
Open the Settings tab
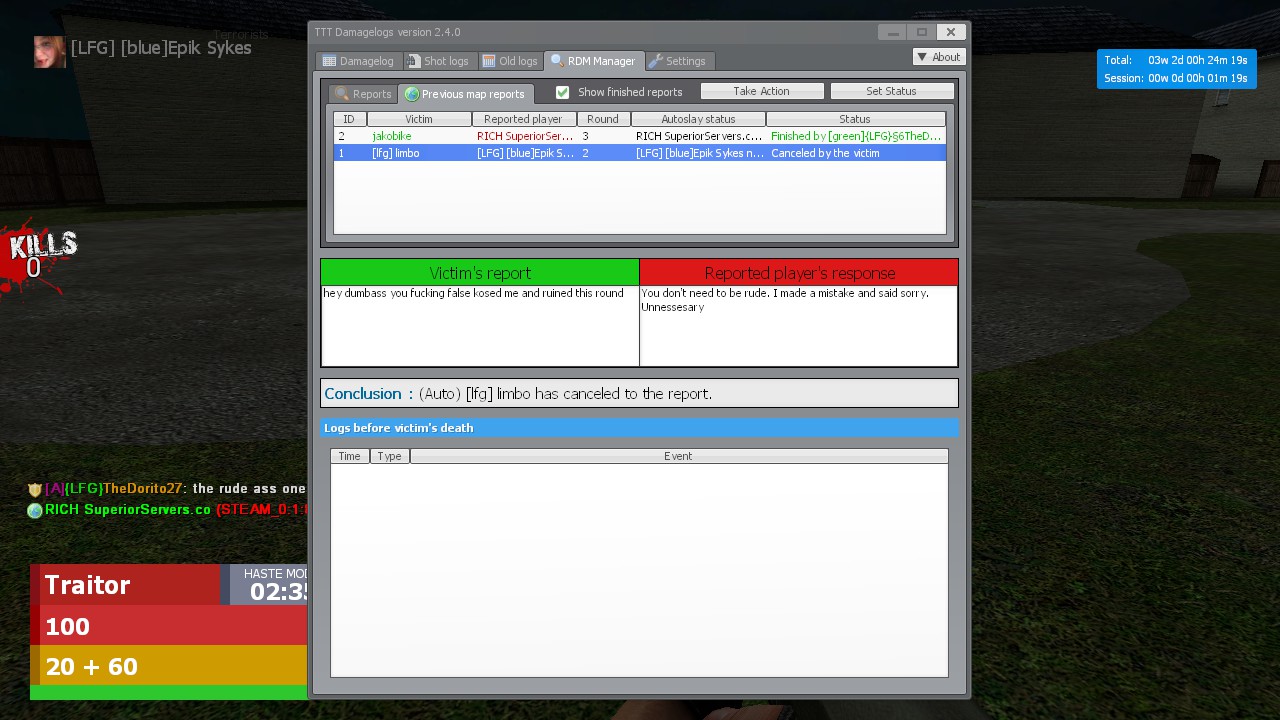679,61
